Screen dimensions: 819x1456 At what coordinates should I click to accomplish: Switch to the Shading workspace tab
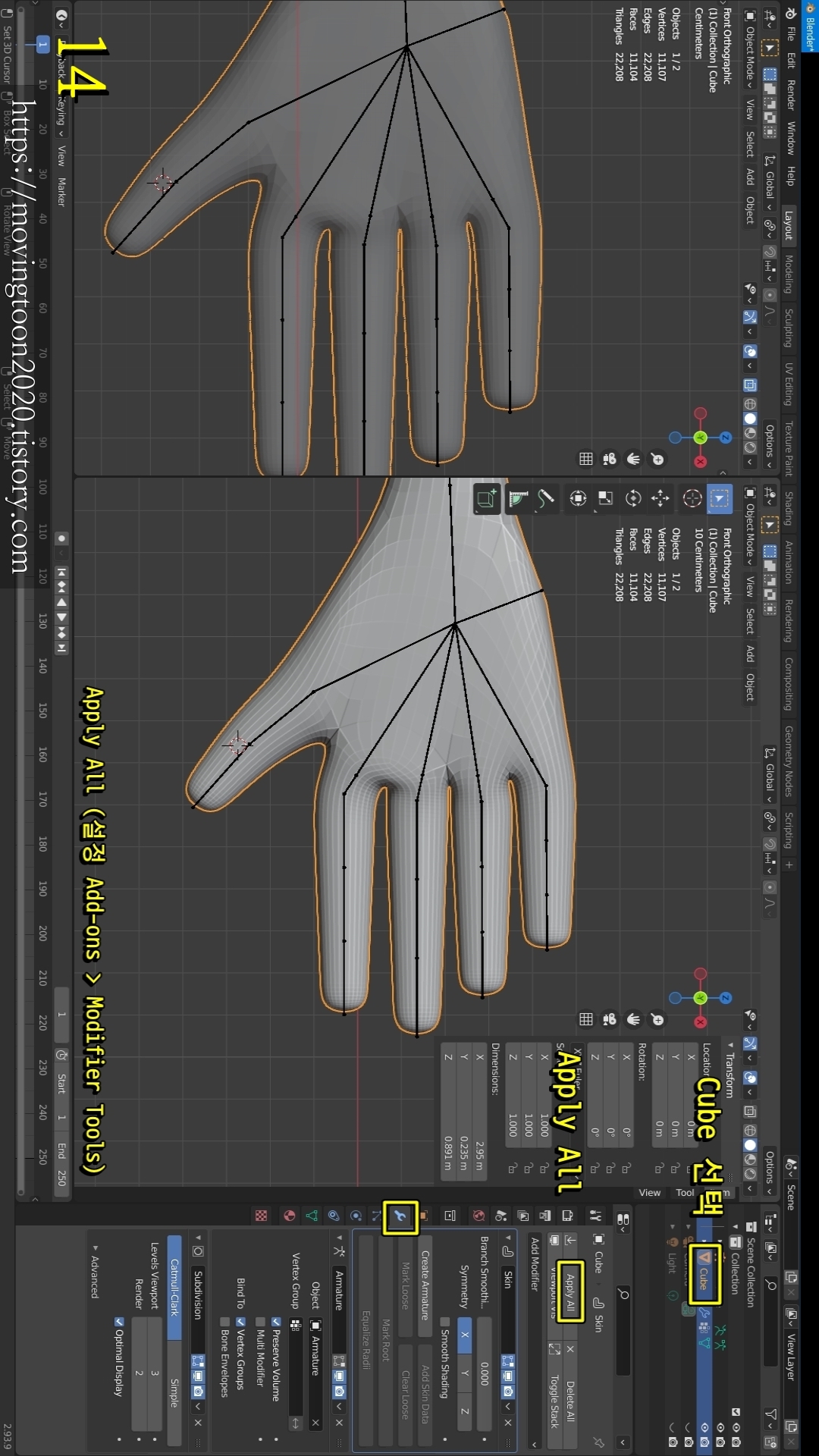click(789, 508)
